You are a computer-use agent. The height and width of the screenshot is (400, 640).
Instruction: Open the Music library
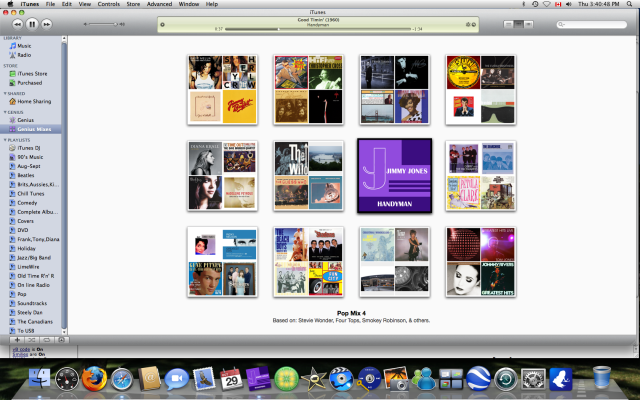click(24, 46)
